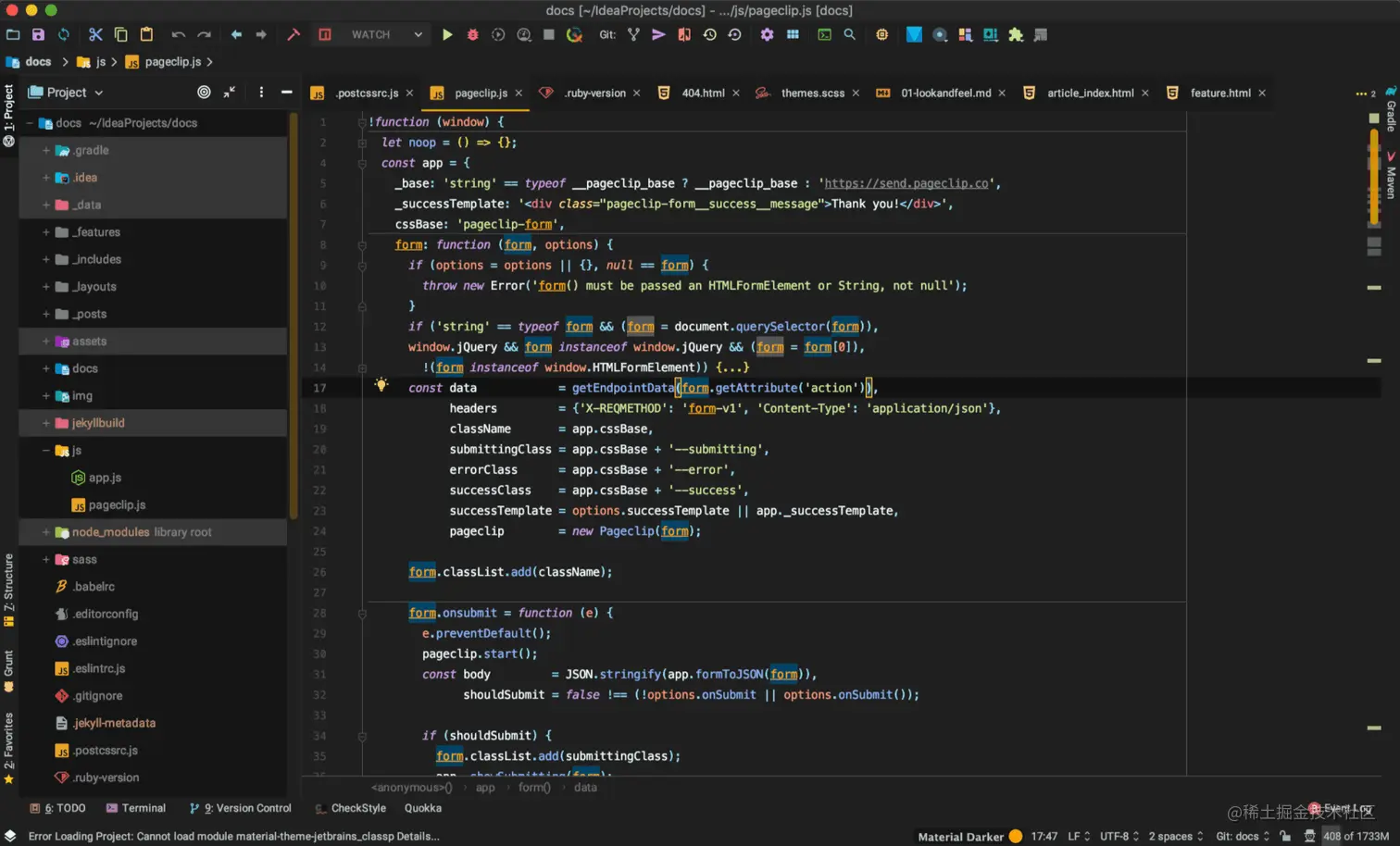Open the Terminal icon in the toolbar
The height and width of the screenshot is (846, 1400).
(x=824, y=34)
